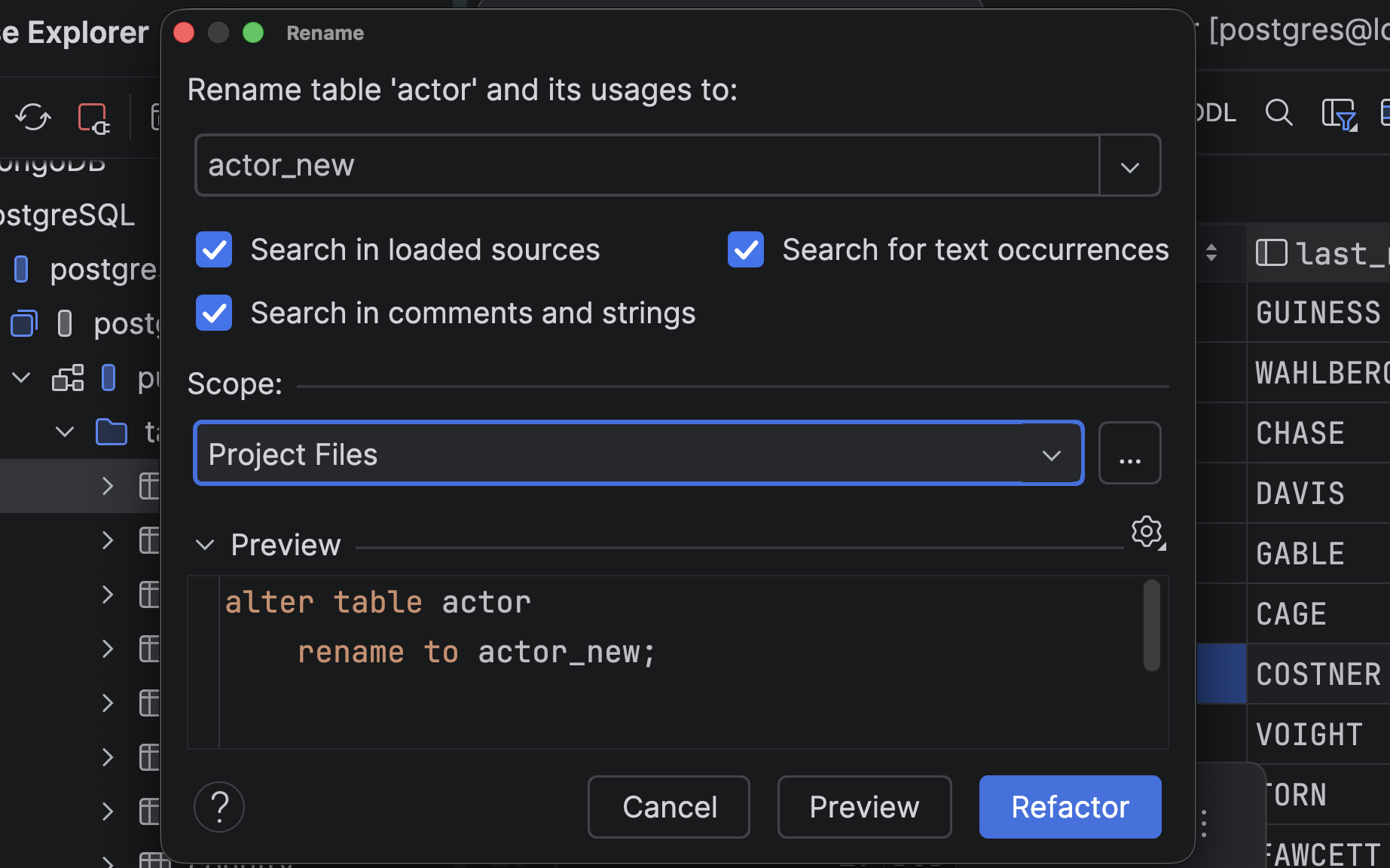
Task: Click the Refresh icon in Database Explorer
Action: [x=33, y=117]
